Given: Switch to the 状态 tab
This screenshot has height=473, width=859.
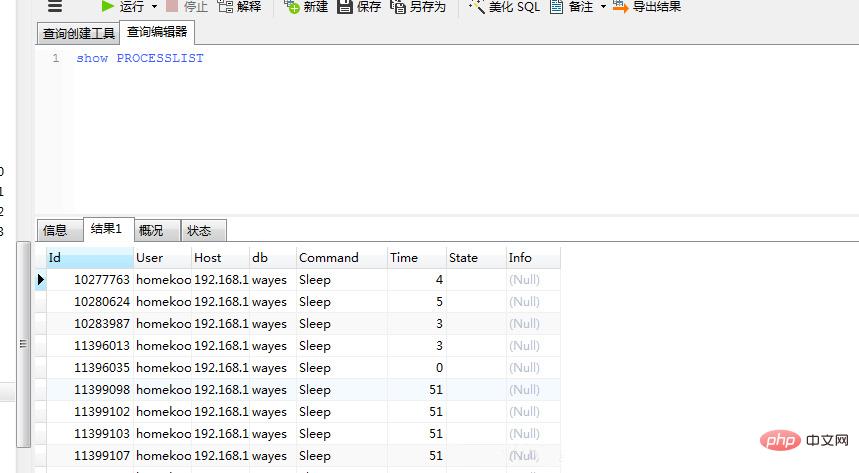Looking at the screenshot, I should click(x=204, y=230).
